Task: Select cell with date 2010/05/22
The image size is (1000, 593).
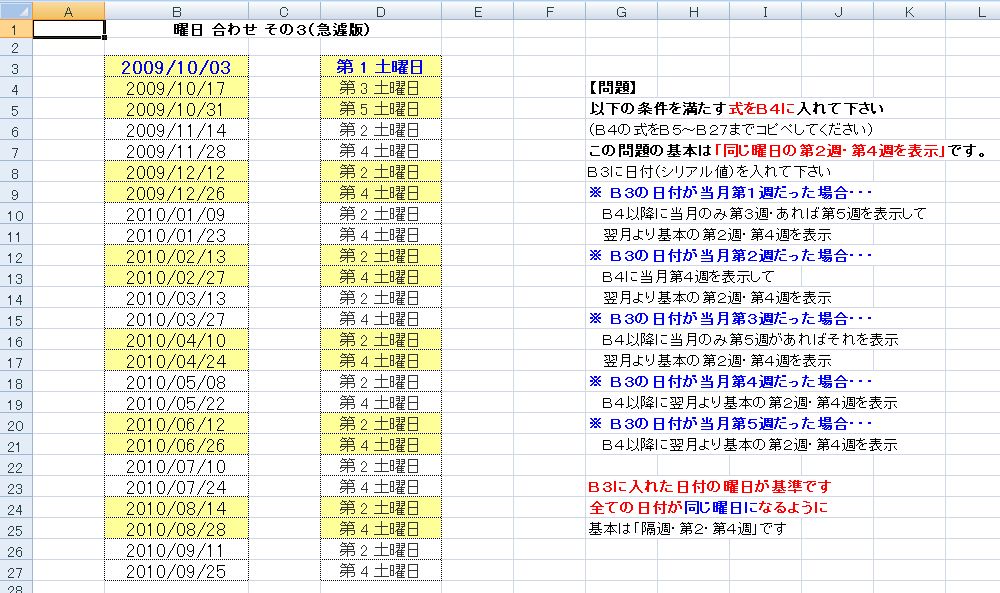Action: (x=177, y=404)
